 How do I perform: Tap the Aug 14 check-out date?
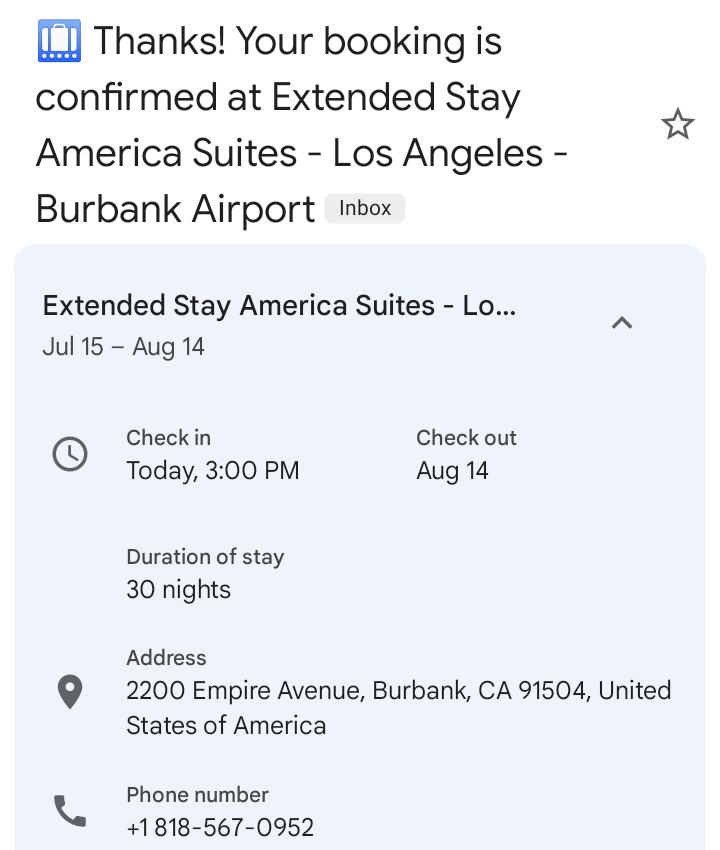click(x=452, y=471)
